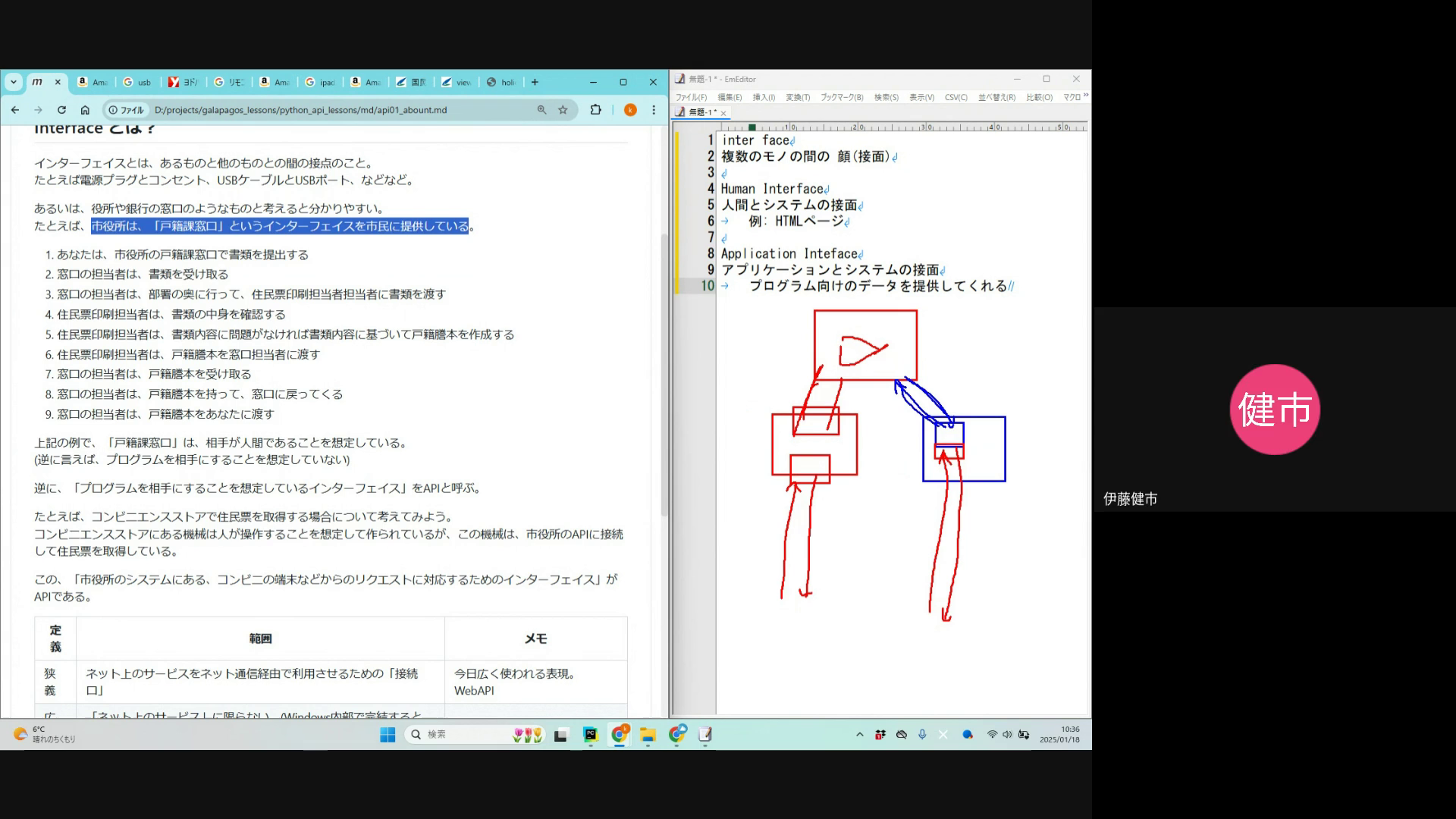Click the browser home icon
The image size is (1456, 819).
85,110
